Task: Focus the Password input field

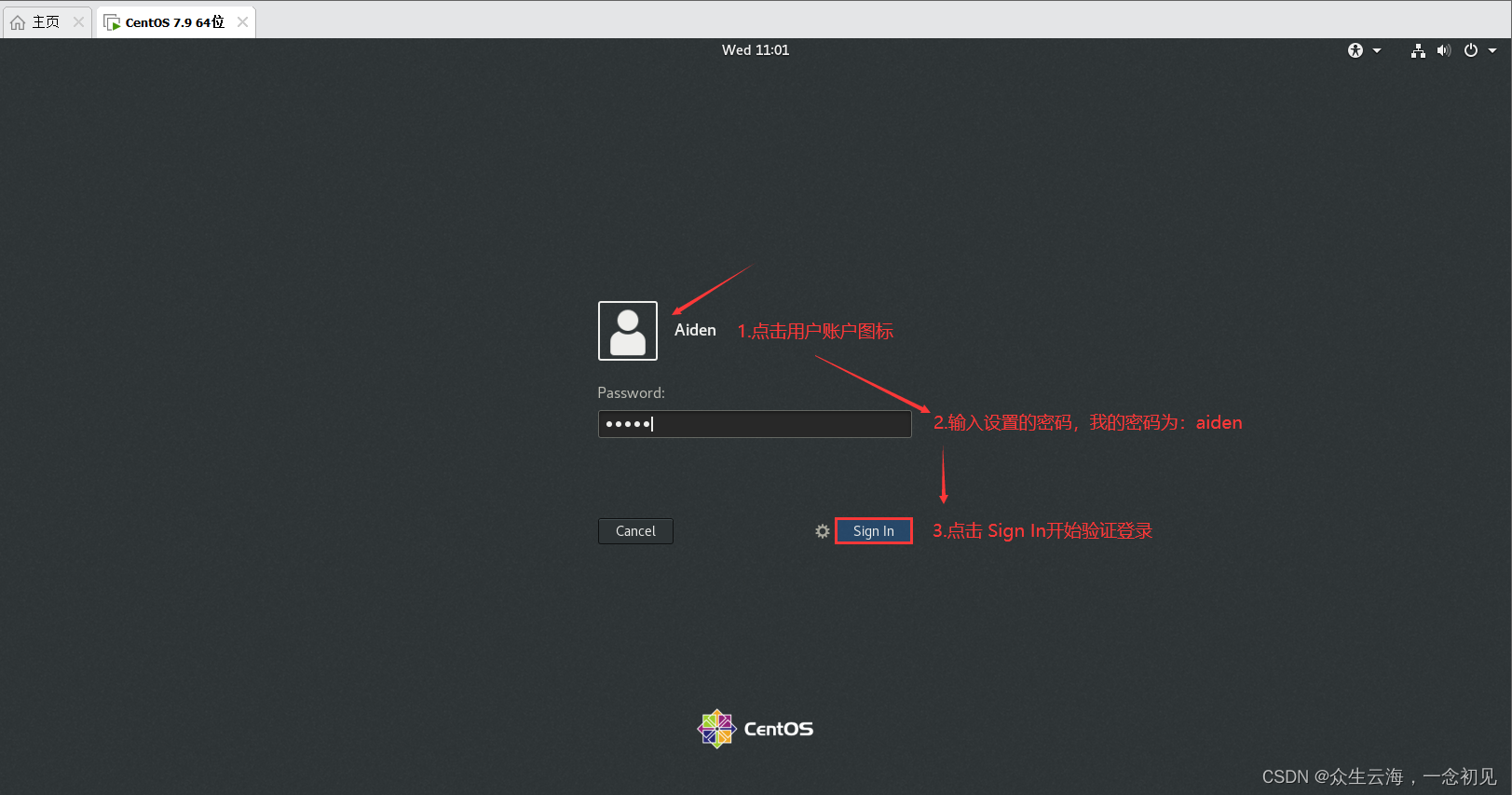Action: (x=755, y=424)
